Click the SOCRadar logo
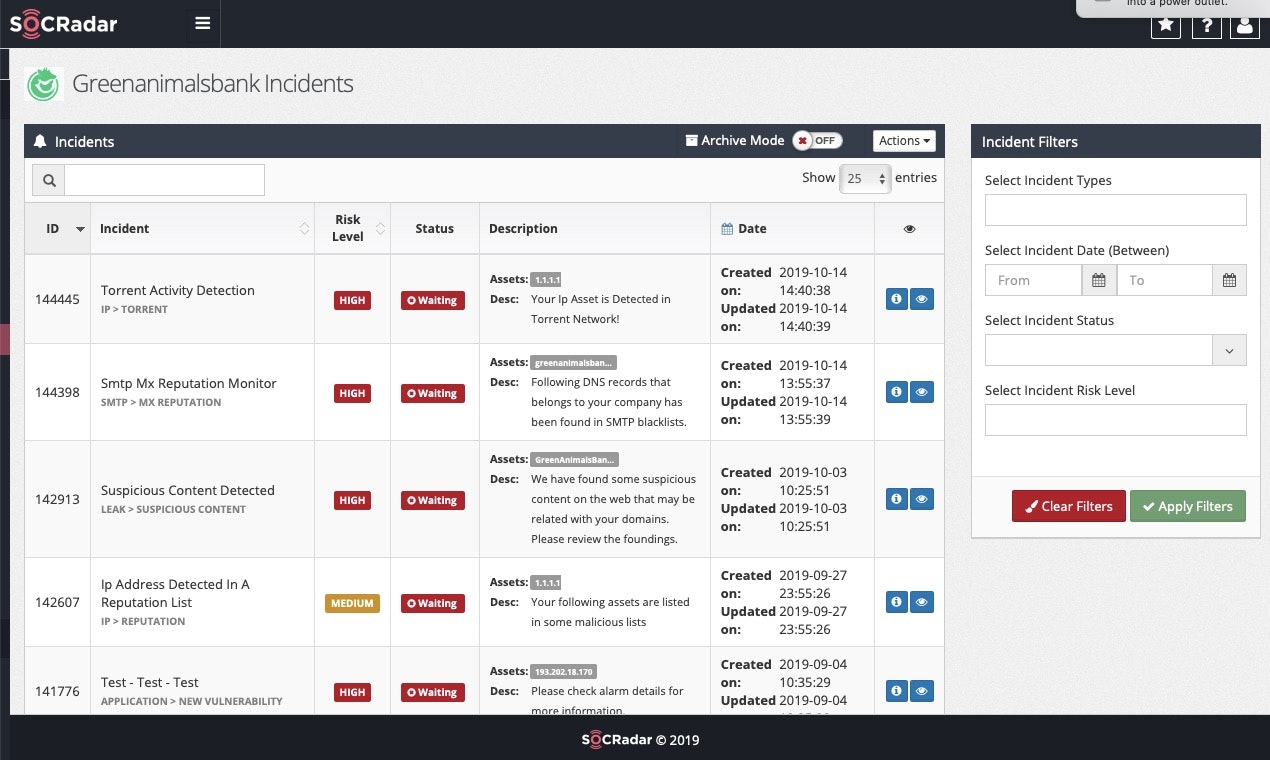This screenshot has width=1270, height=760. pos(64,23)
